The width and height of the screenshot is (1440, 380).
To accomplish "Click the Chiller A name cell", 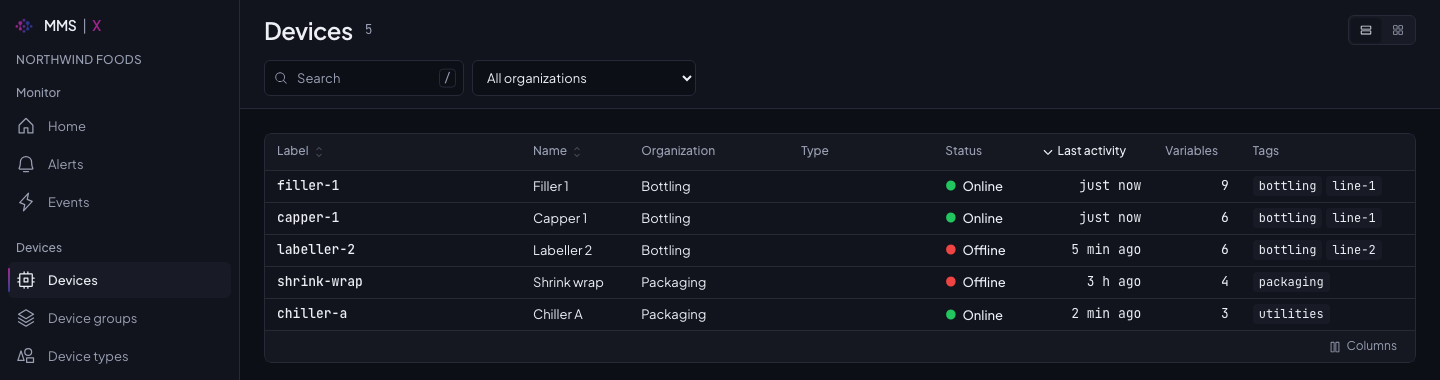I will tap(558, 314).
